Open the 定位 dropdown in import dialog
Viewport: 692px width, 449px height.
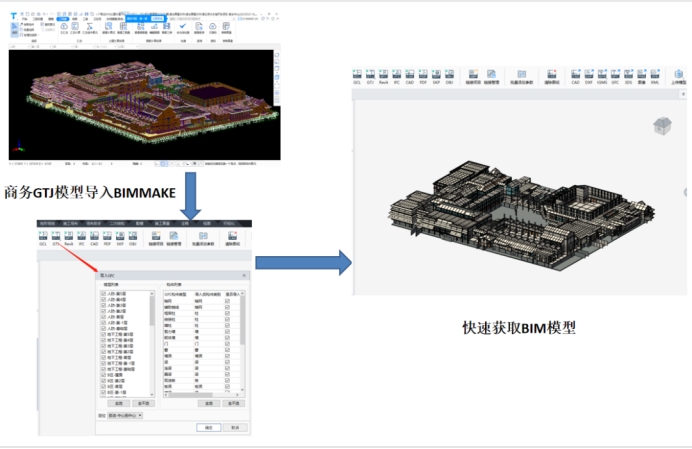125,415
